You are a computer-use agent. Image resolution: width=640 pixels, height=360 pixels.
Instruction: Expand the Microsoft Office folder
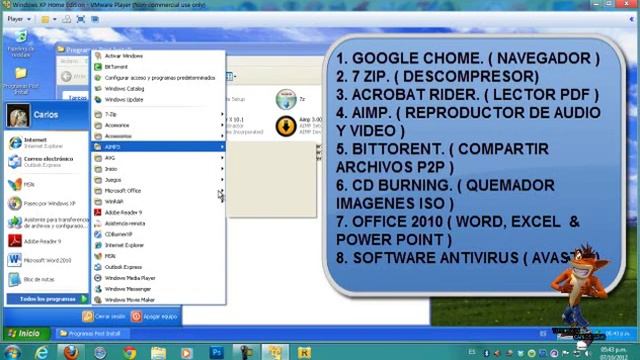(x=158, y=191)
